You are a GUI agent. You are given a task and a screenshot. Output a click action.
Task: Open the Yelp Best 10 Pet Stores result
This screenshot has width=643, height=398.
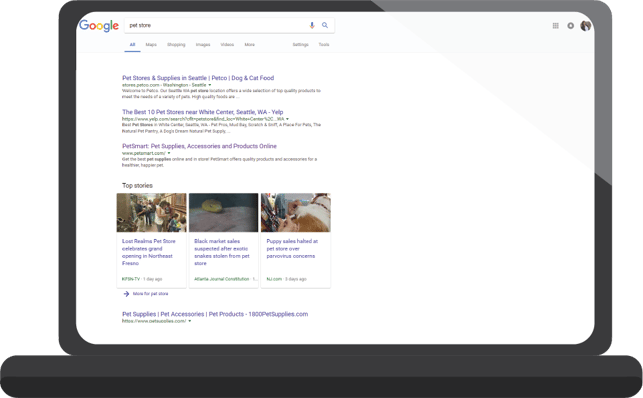(203, 112)
